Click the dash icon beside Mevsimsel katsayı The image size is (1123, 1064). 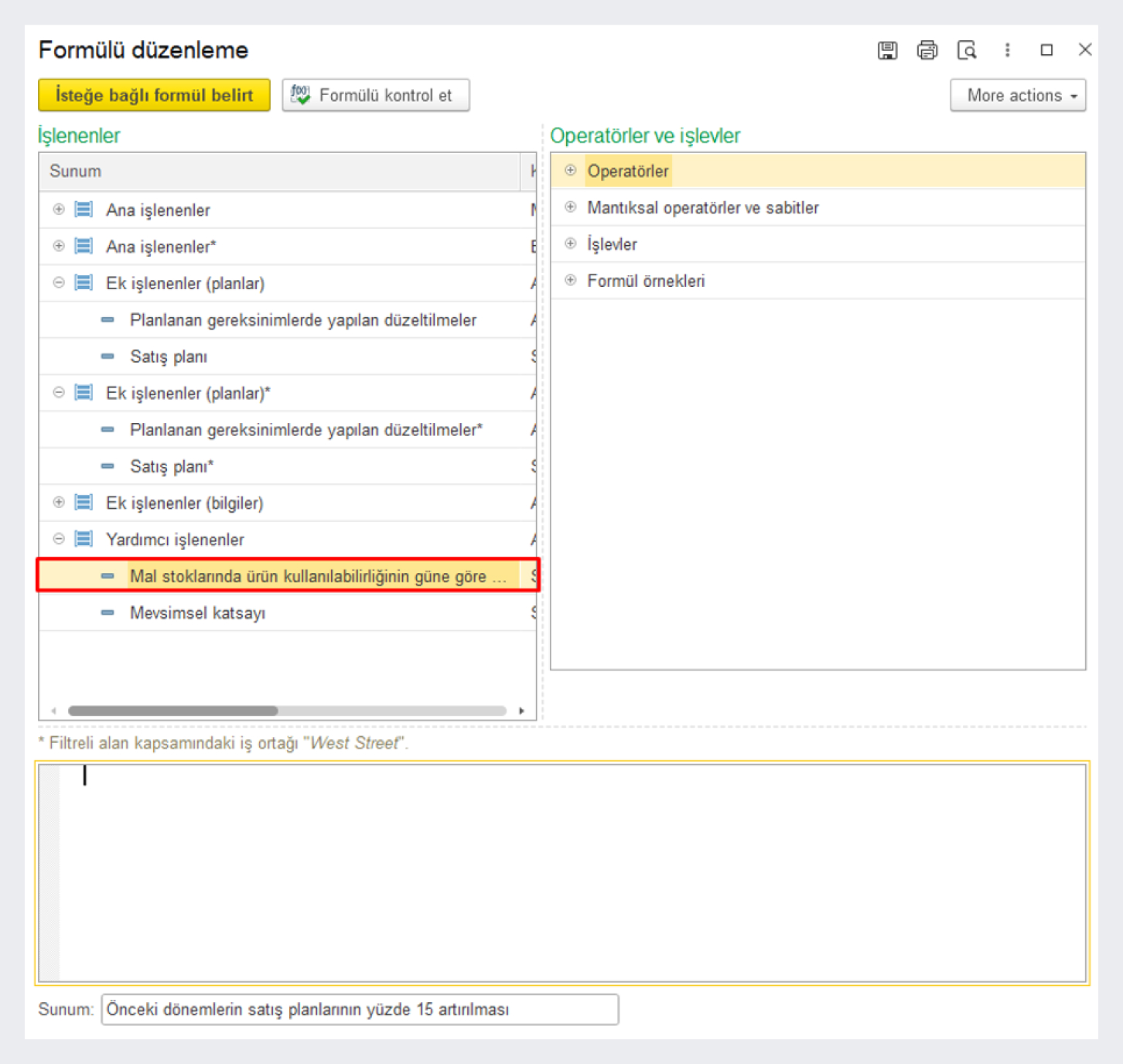[108, 612]
